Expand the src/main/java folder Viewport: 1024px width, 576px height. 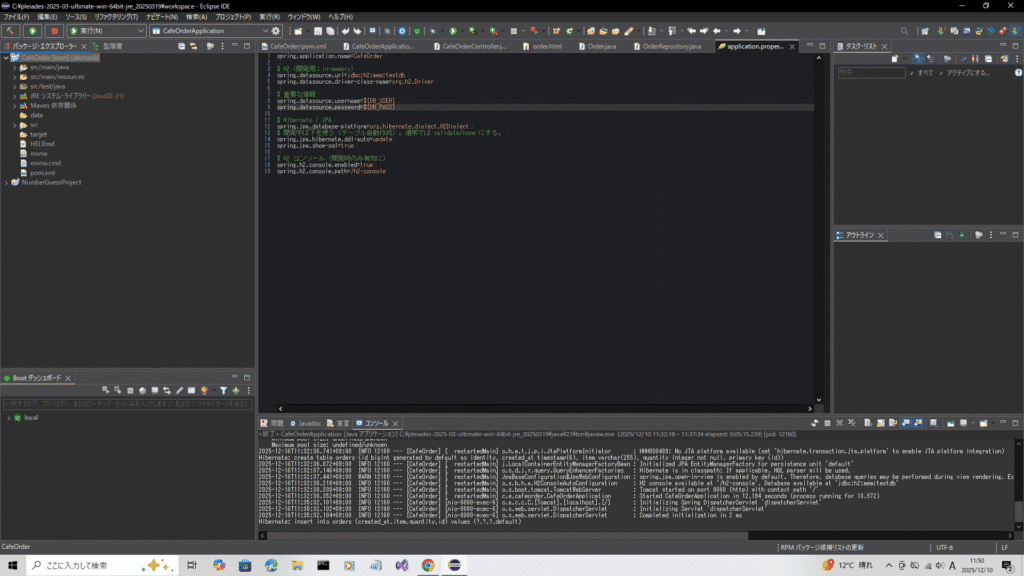coord(15,67)
